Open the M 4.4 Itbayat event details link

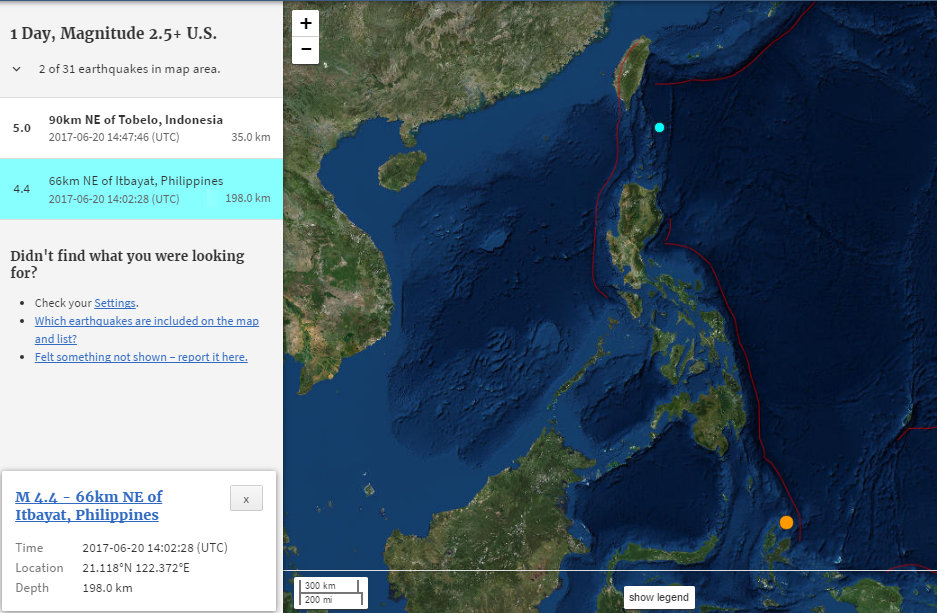88,505
